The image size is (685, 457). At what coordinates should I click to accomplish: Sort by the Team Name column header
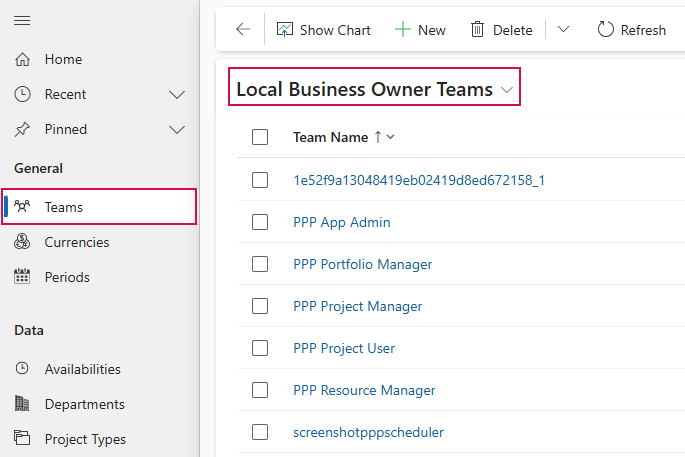pyautogui.click(x=331, y=137)
